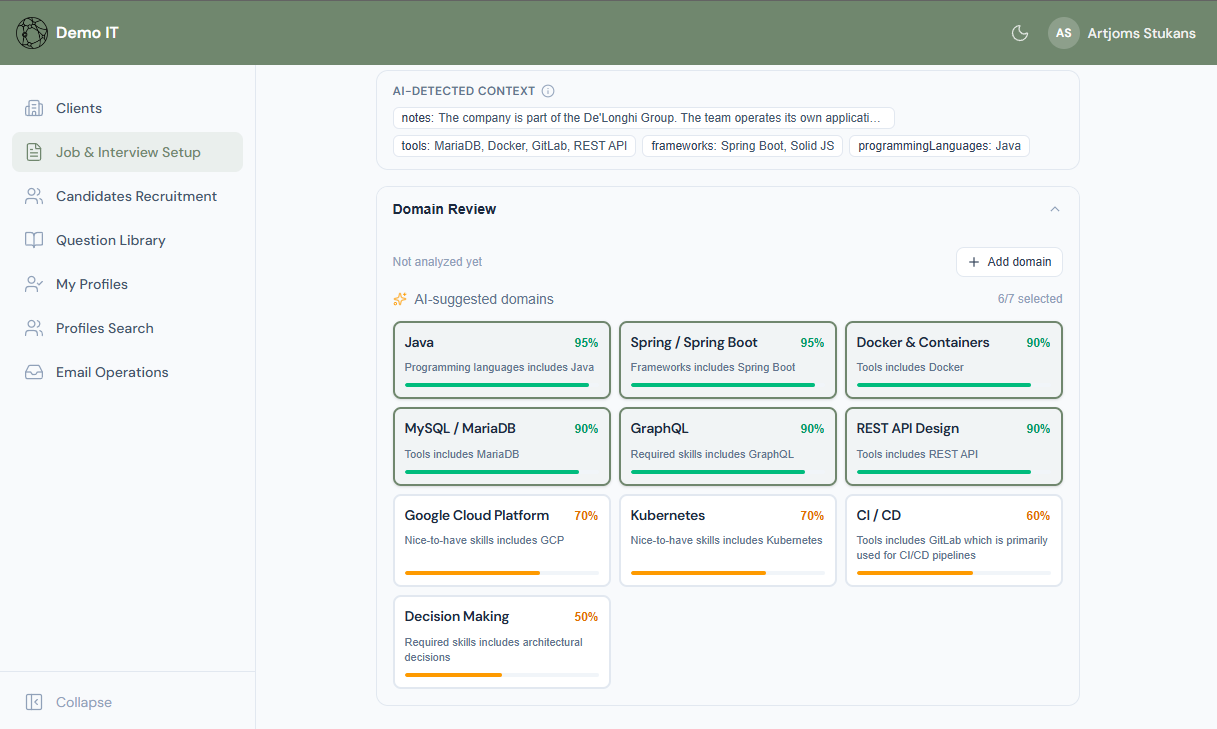Click the Demo IT title text

click(87, 33)
